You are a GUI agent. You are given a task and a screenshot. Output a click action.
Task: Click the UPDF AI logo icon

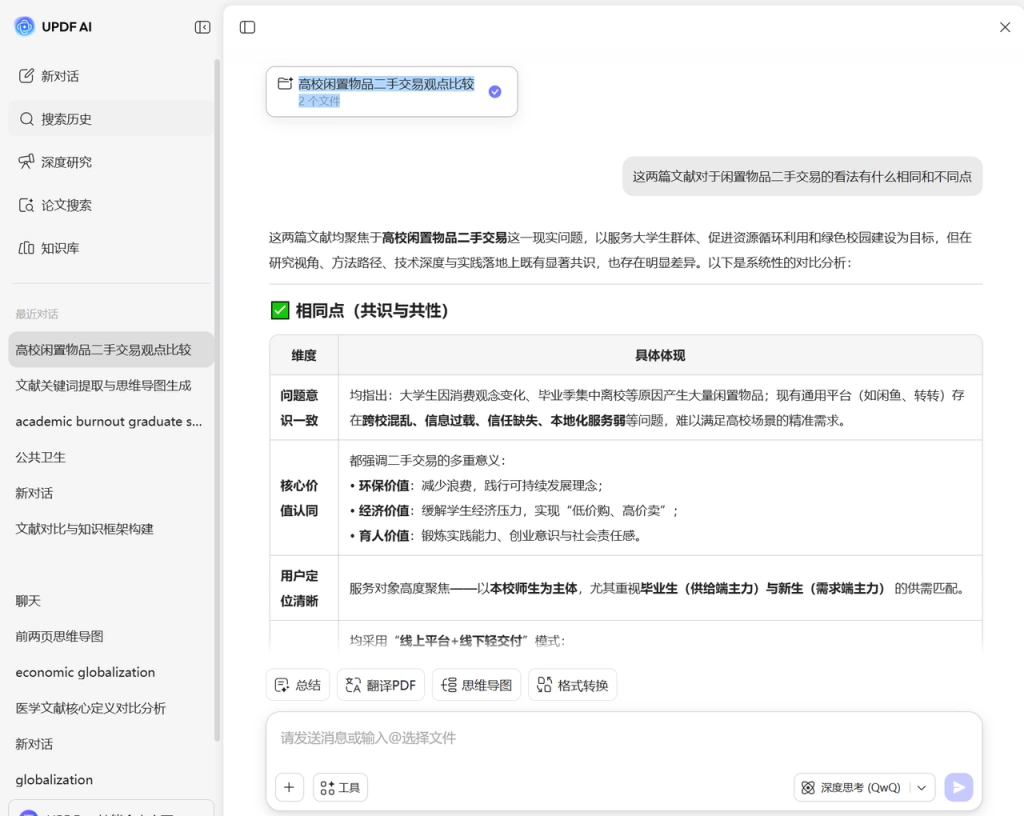24,27
